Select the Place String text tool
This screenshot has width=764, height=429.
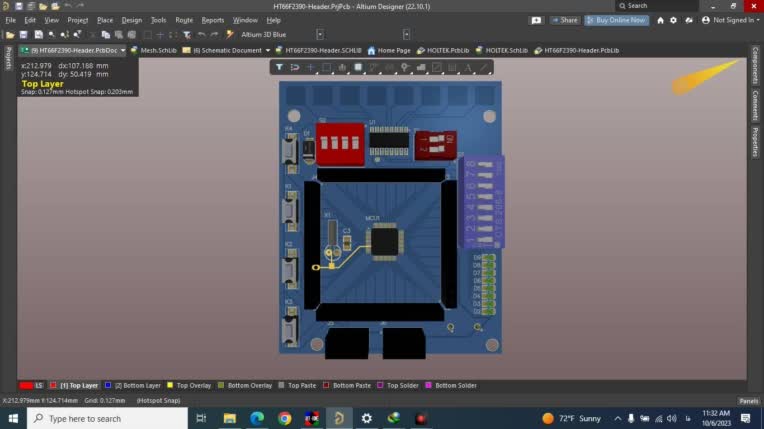pos(468,68)
